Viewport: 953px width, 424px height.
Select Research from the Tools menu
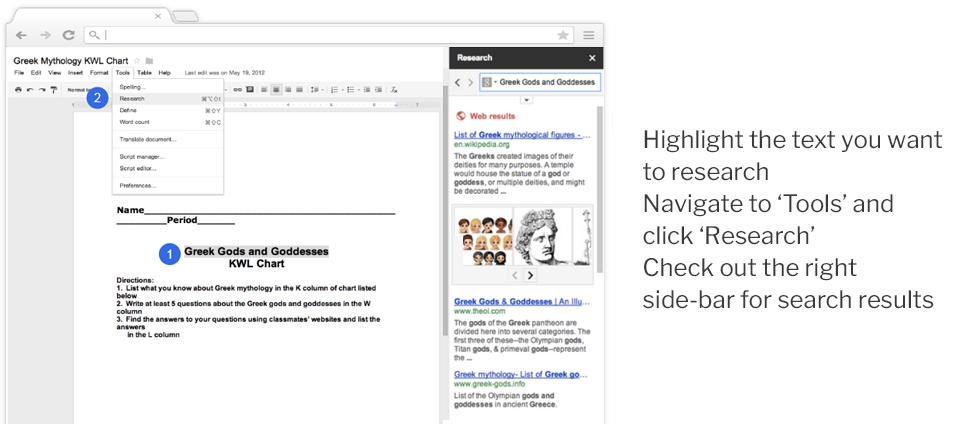click(132, 99)
